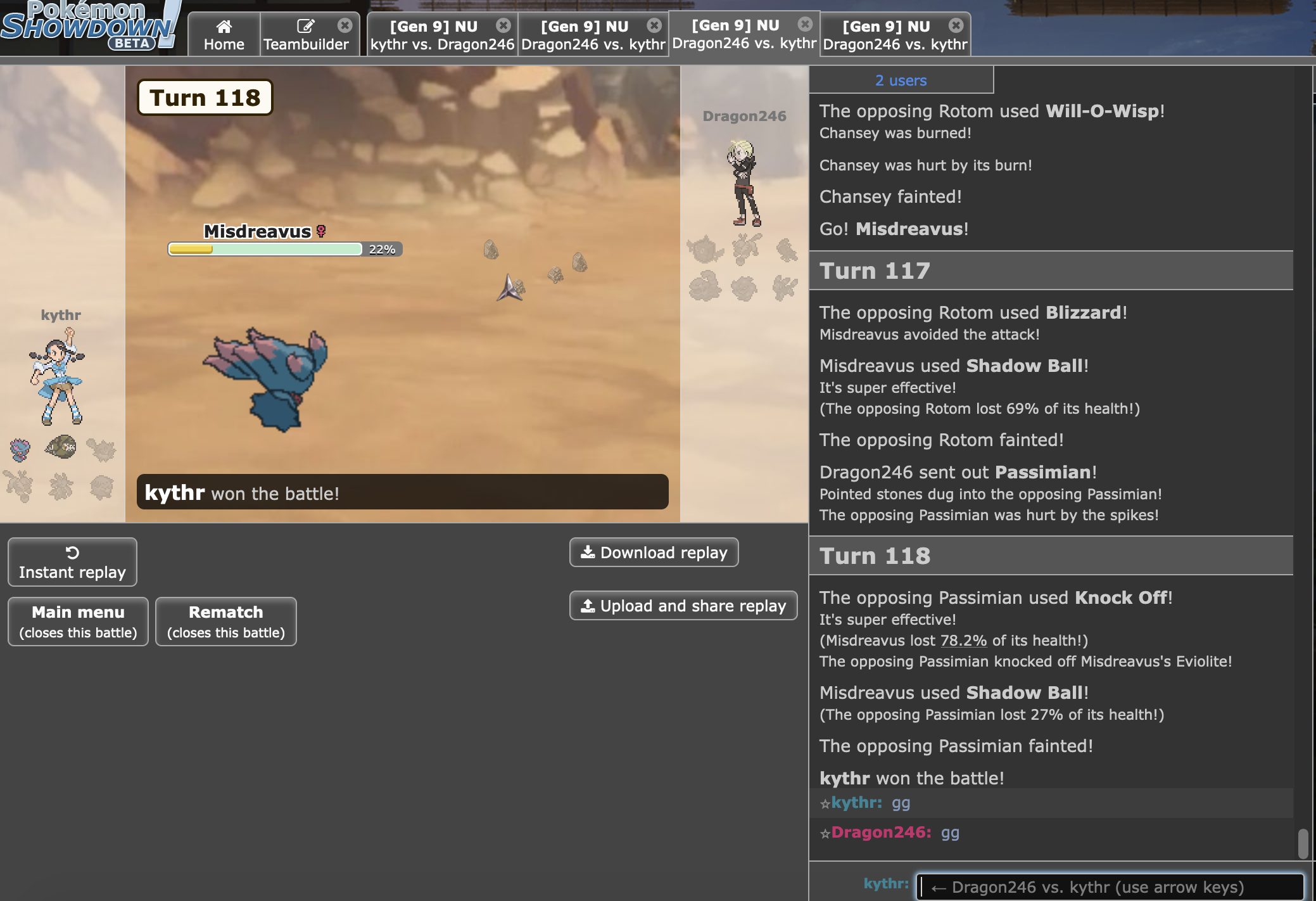Screen dimensions: 1316x901
Task: Click Misdreavus HP bar
Action: point(265,249)
